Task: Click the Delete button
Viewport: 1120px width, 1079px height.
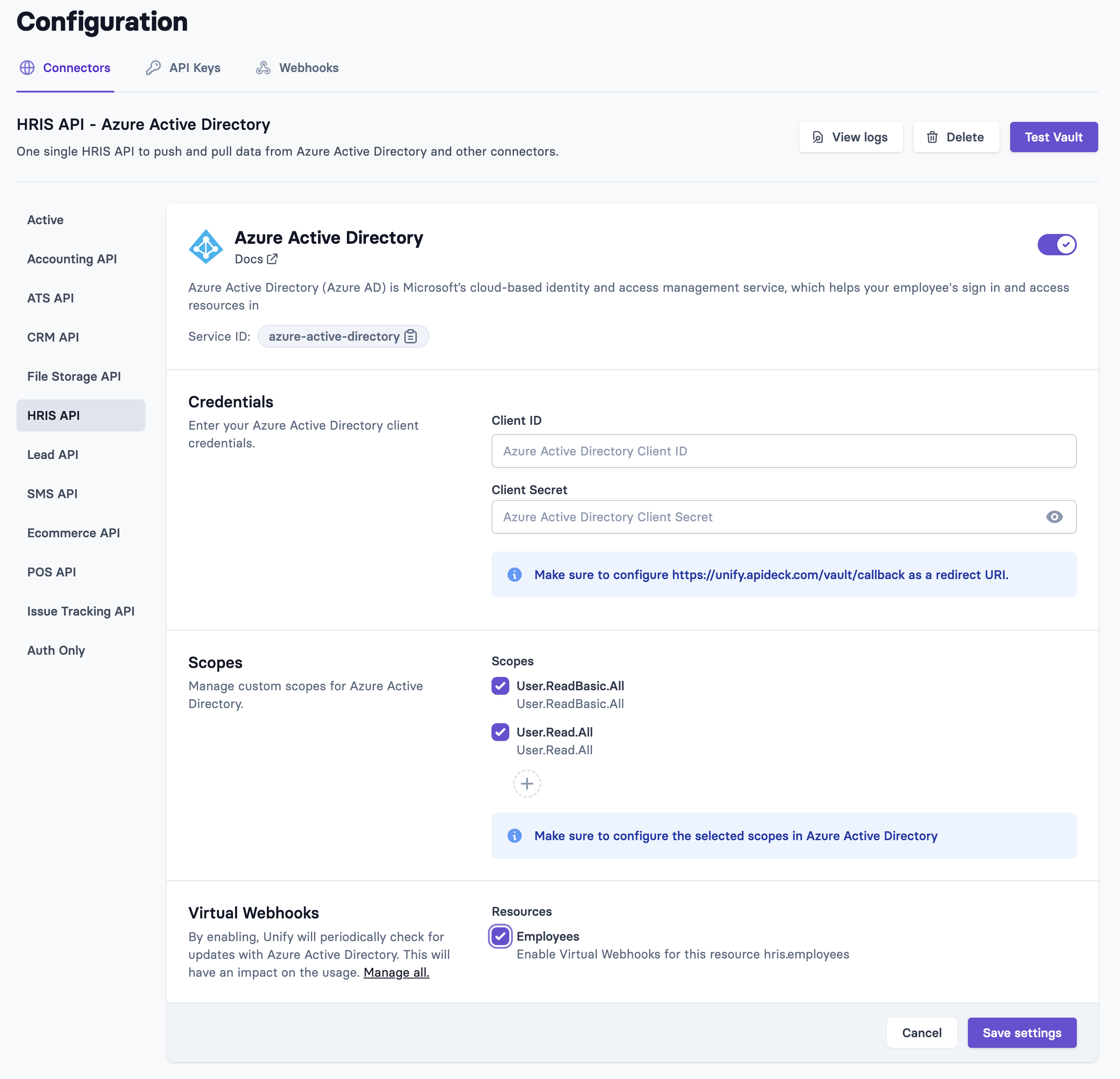Action: point(956,137)
